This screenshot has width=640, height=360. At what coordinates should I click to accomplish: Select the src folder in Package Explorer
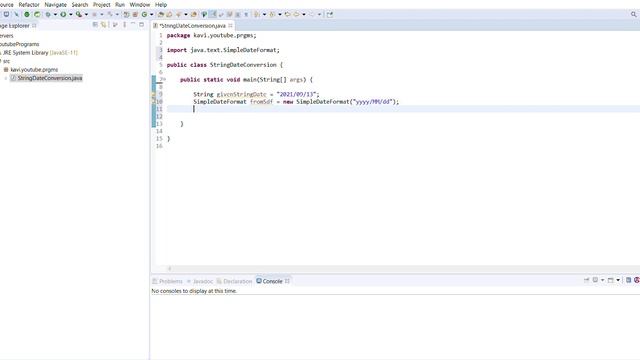(x=7, y=61)
